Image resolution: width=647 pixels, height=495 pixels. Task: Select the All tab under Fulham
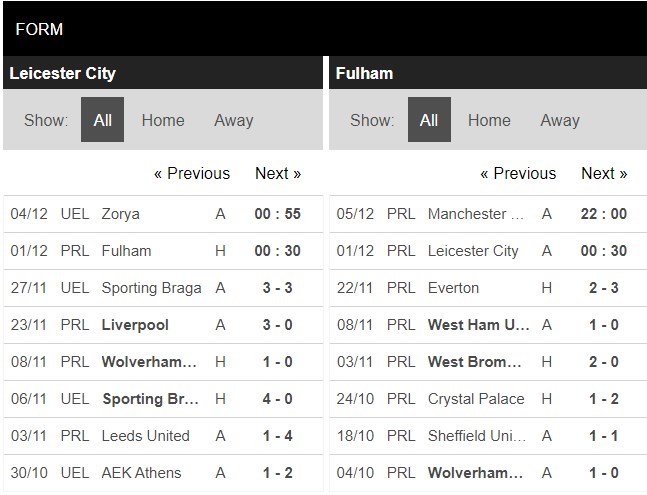pyautogui.click(x=428, y=120)
